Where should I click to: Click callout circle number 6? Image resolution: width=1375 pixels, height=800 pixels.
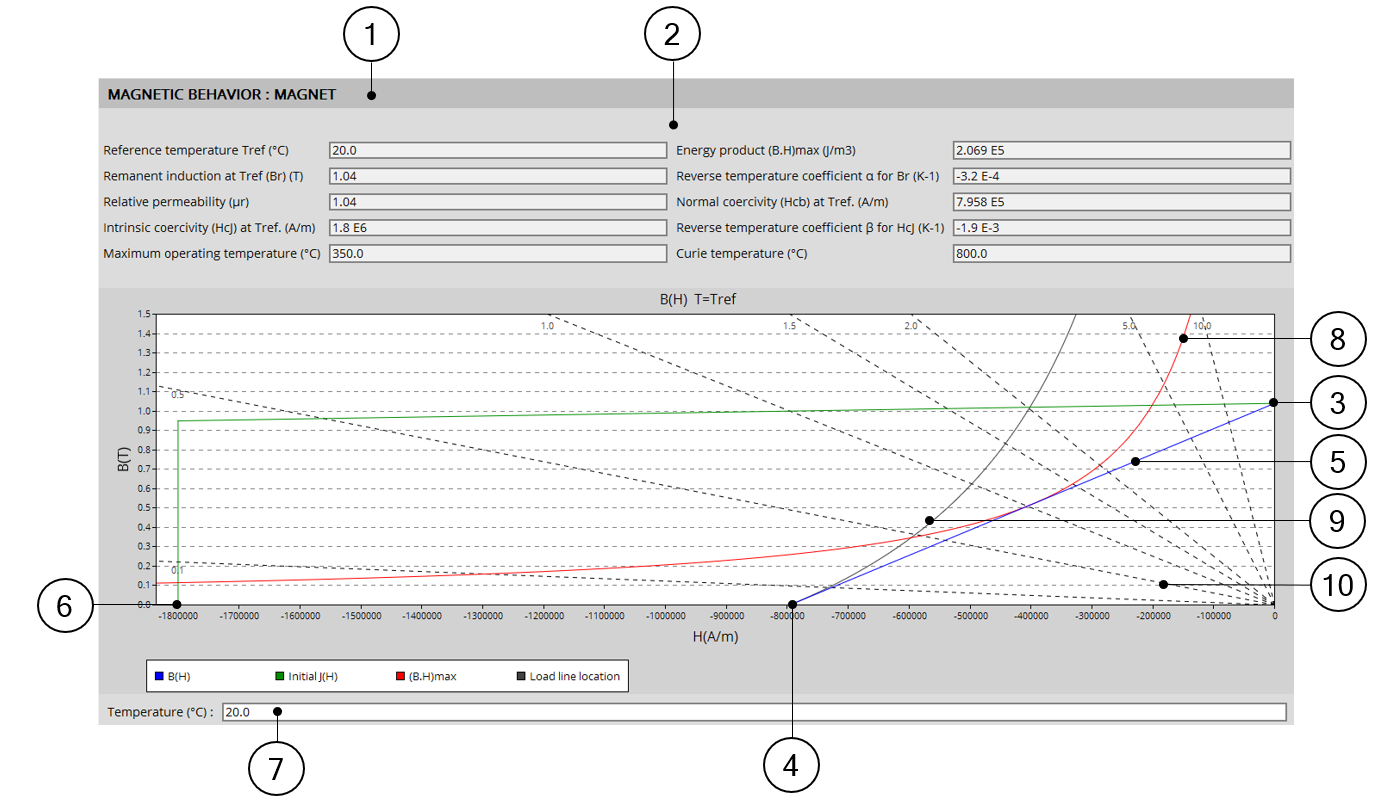tap(64, 607)
